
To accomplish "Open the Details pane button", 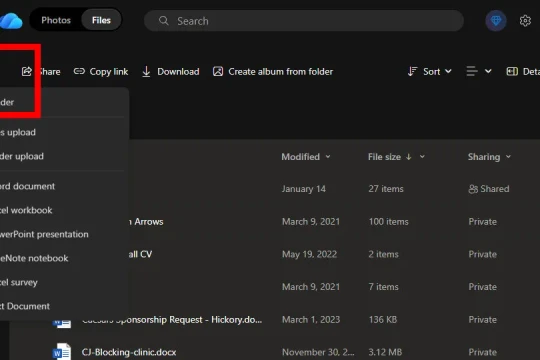I will point(522,72).
